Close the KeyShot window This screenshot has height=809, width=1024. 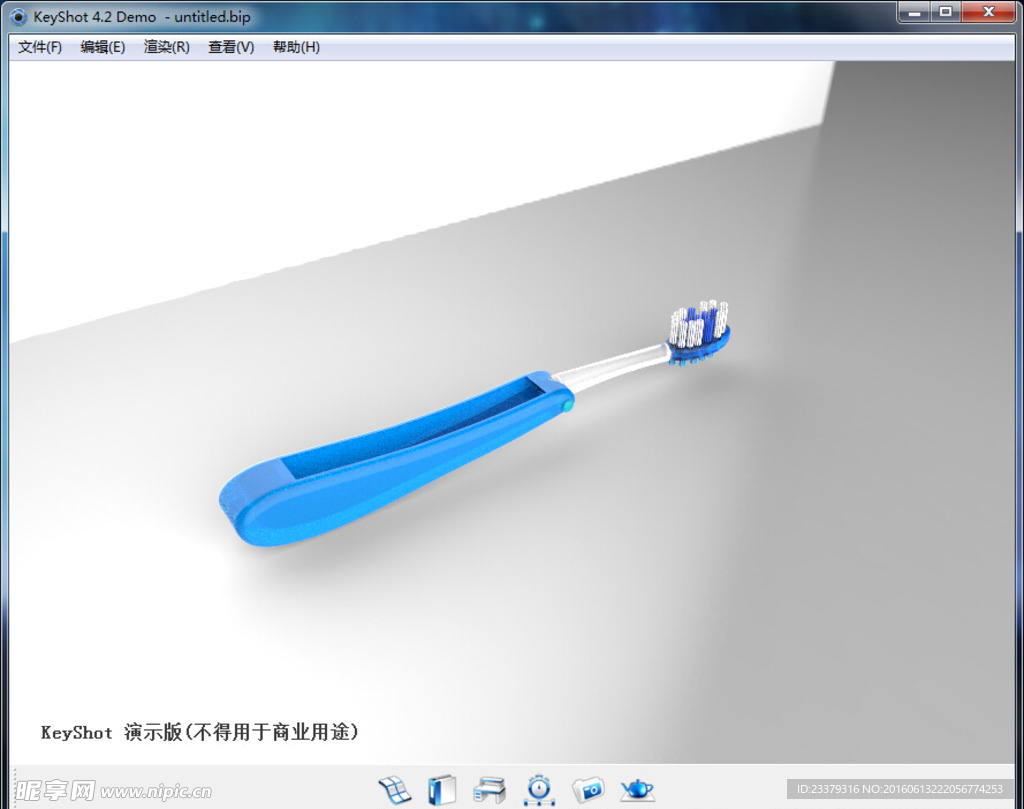(x=989, y=12)
